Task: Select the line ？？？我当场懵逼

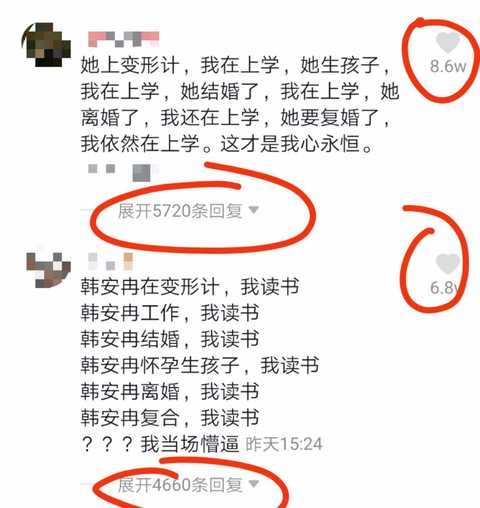Action: [x=160, y=444]
